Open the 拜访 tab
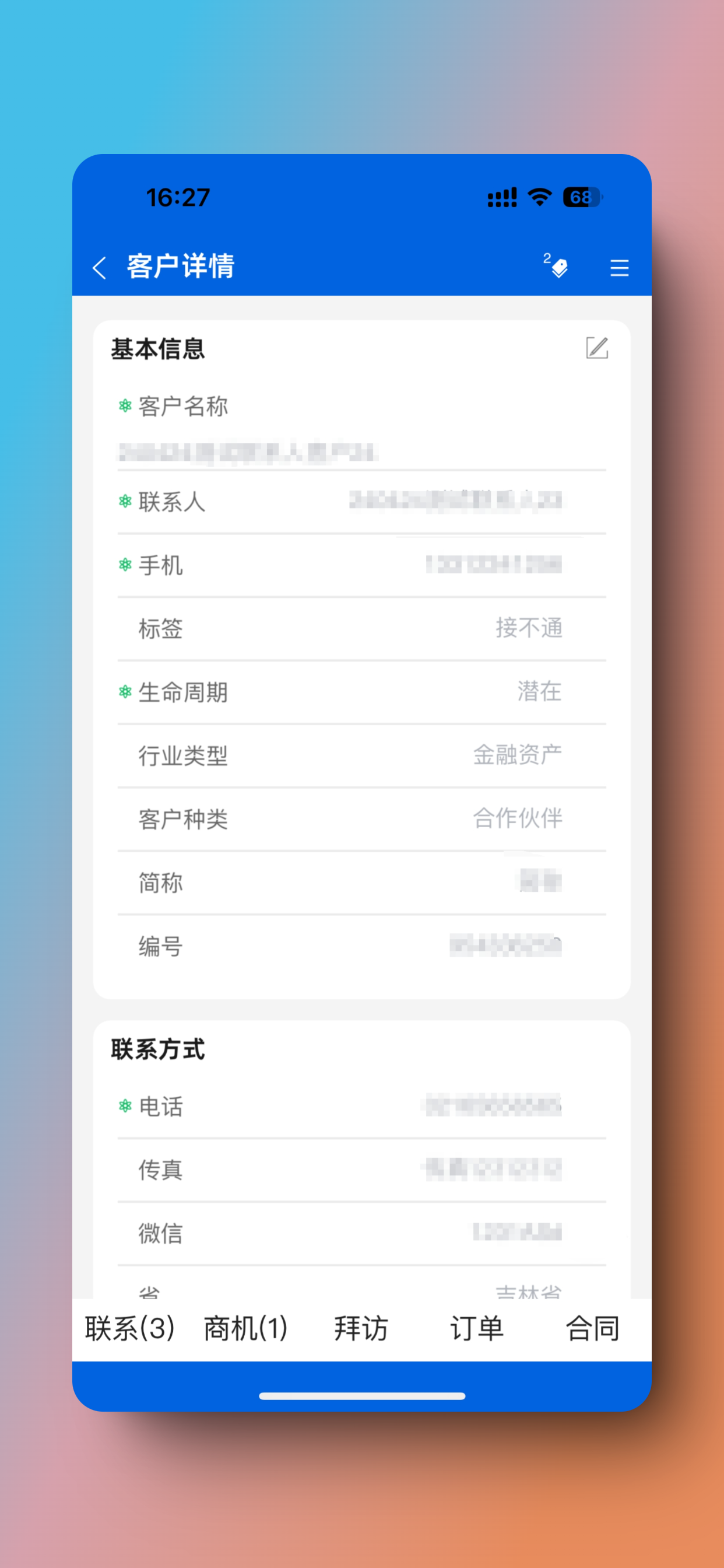Screen dimensions: 724x1568 tap(361, 1328)
